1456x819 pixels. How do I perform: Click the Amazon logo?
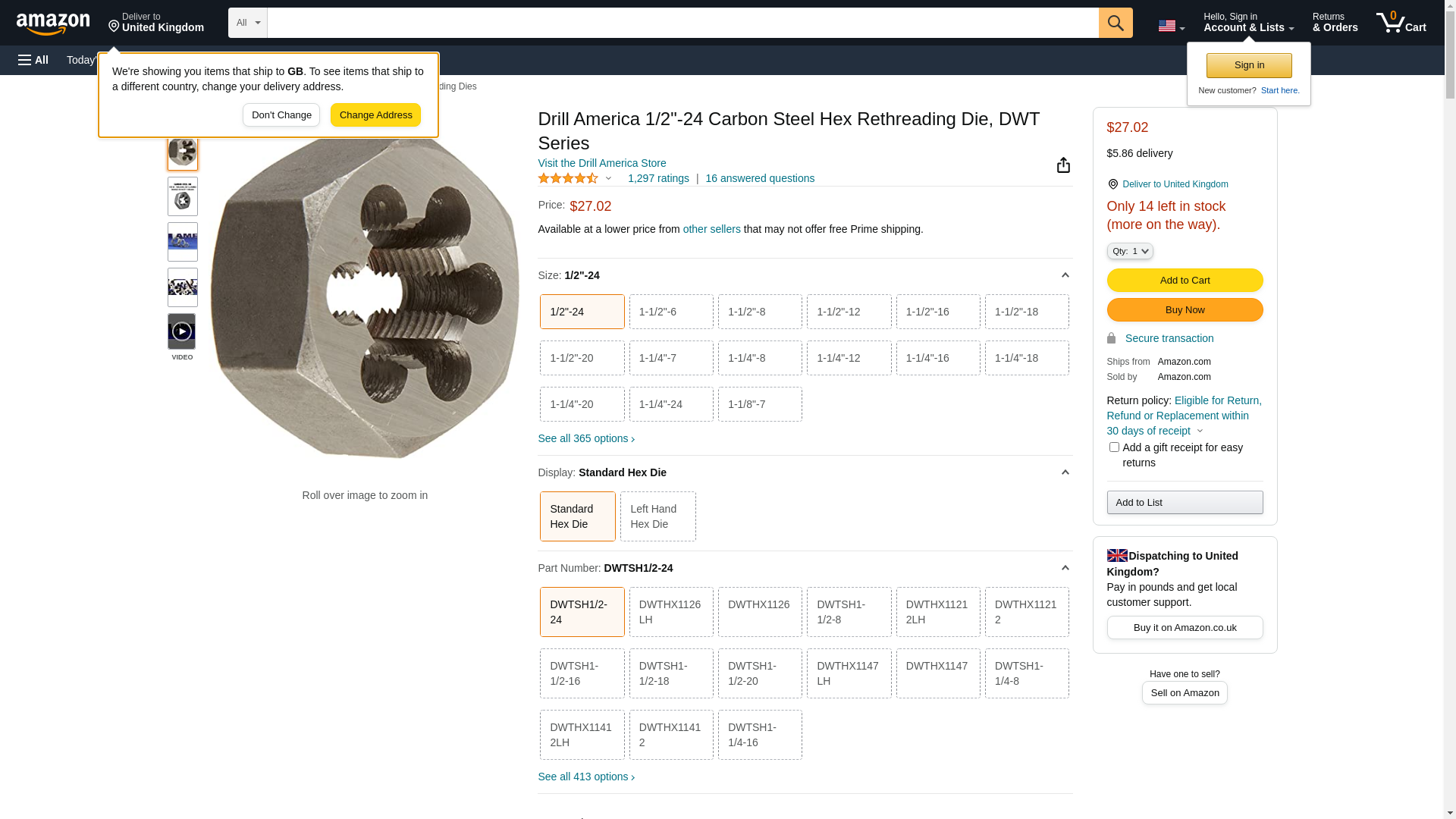coord(53,24)
